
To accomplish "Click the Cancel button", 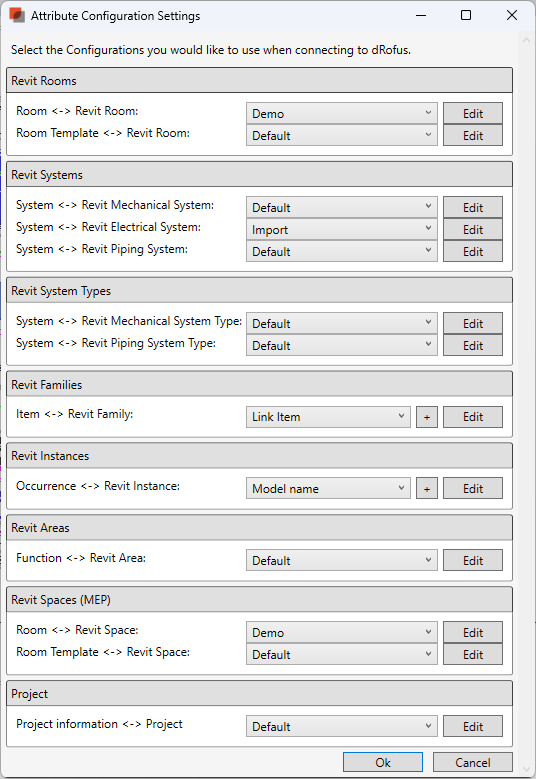I will coord(473,763).
